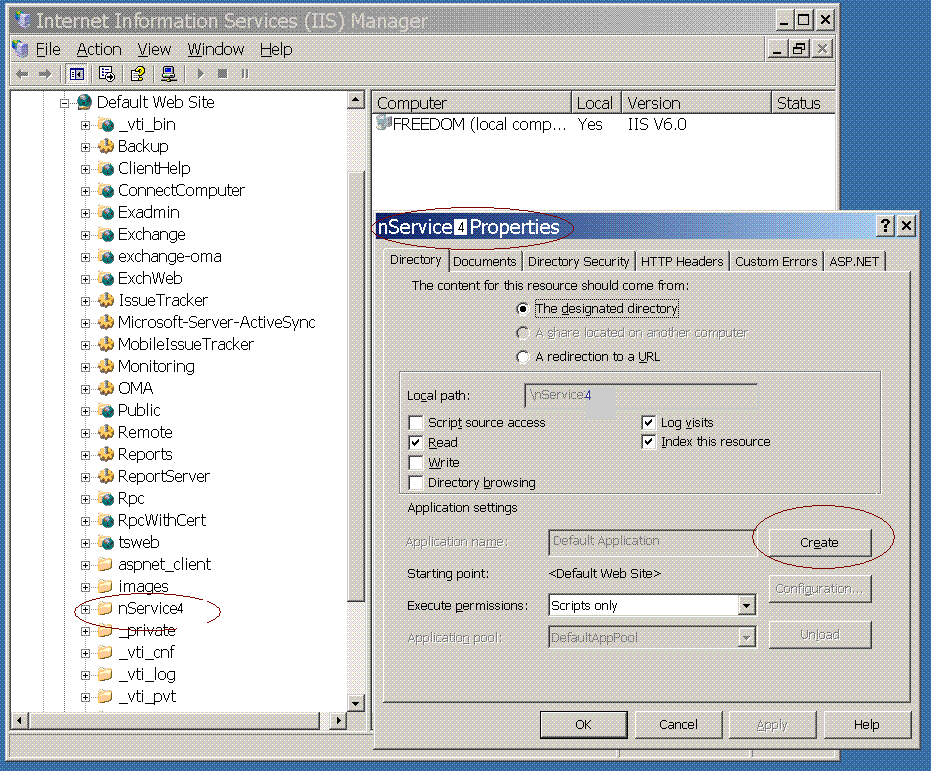Open the View menu
Screen dimensions: 931x771
tap(154, 49)
